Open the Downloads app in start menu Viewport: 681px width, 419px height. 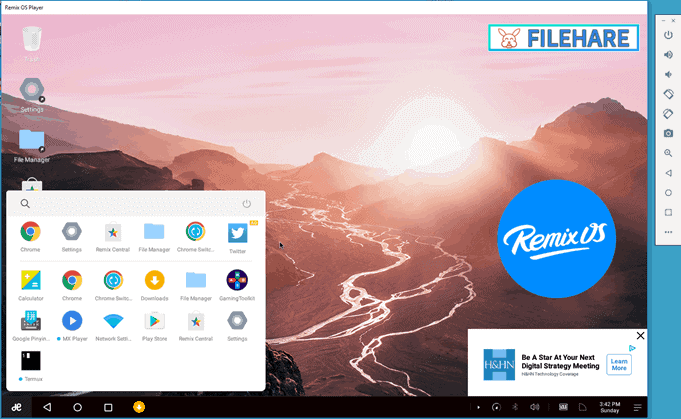point(155,280)
